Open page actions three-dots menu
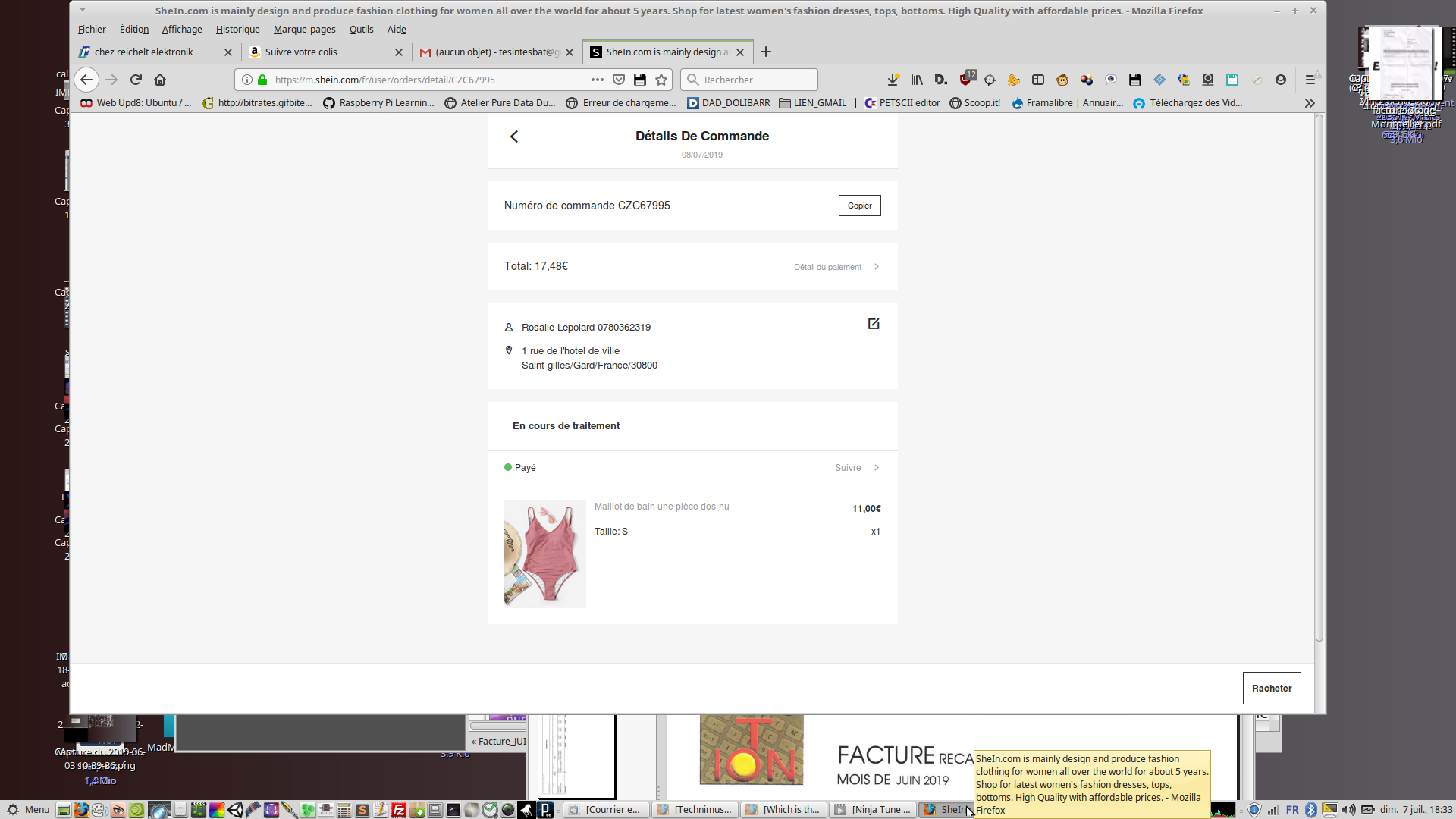Image resolution: width=1456 pixels, height=819 pixels. coord(598,80)
